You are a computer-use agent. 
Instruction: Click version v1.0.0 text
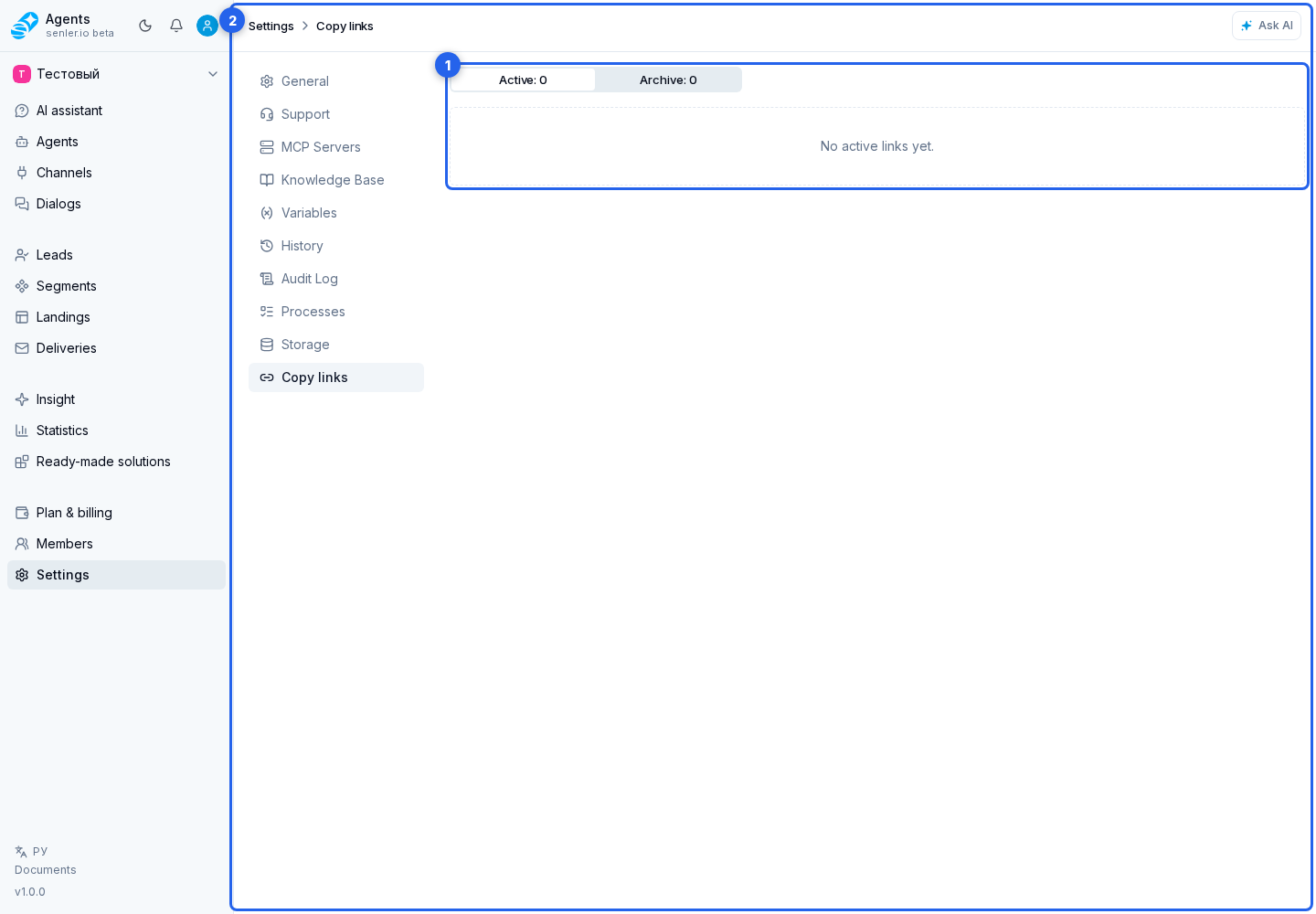(30, 892)
